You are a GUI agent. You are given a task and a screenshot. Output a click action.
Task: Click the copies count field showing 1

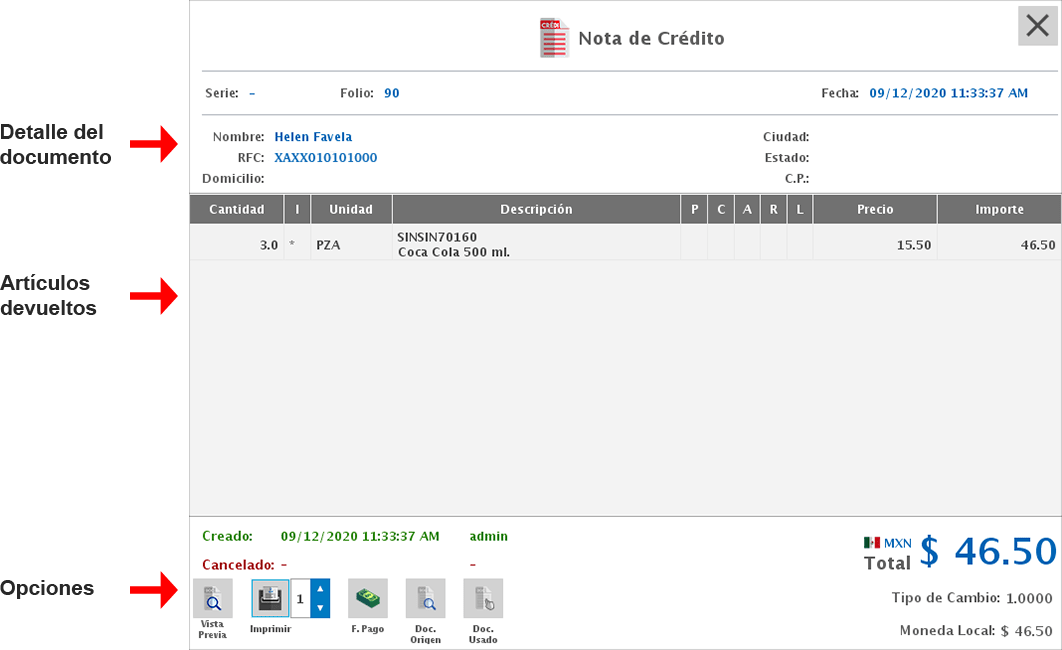click(299, 597)
